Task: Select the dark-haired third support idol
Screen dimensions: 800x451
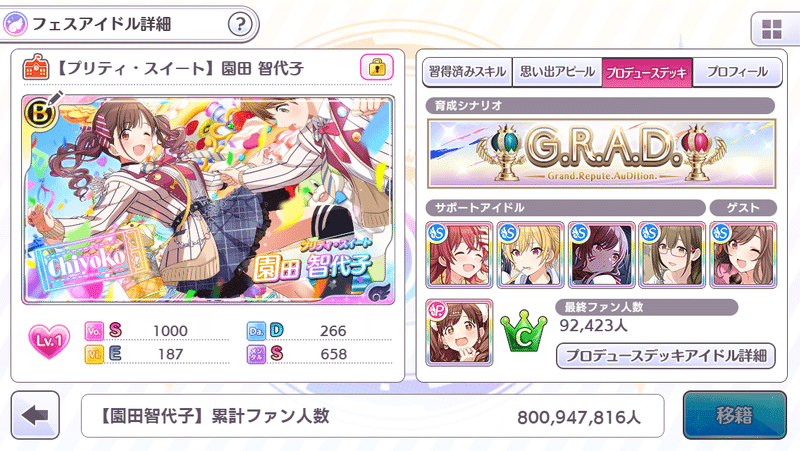Action: [x=601, y=255]
